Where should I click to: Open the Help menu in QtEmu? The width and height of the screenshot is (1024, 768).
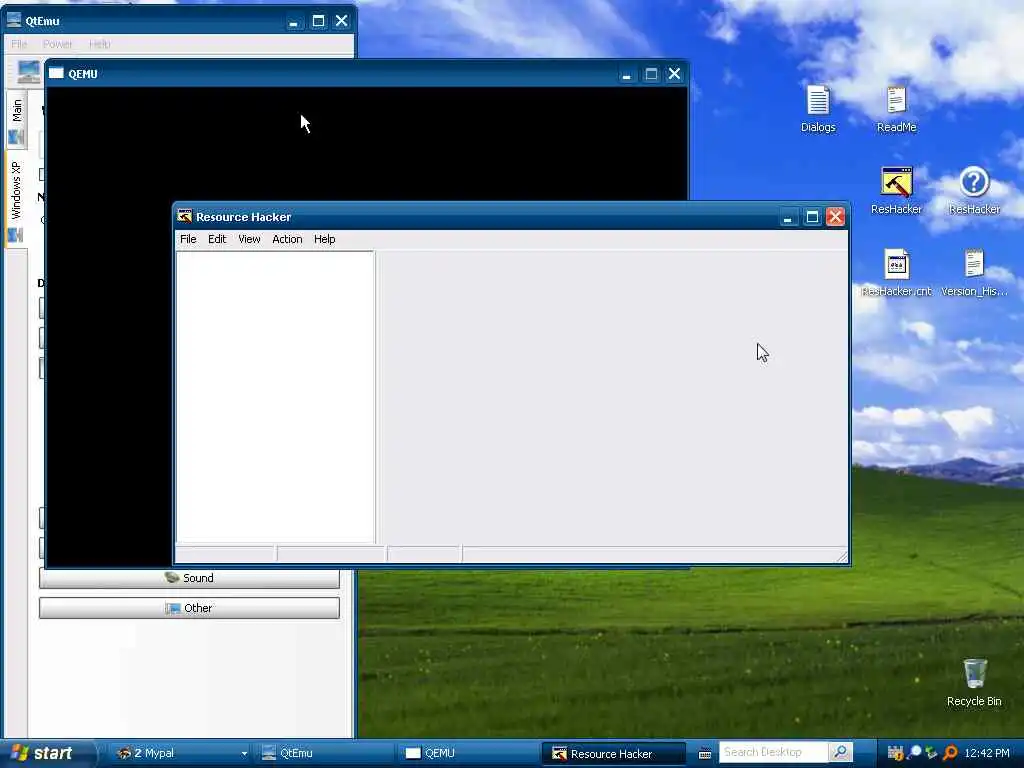(99, 44)
